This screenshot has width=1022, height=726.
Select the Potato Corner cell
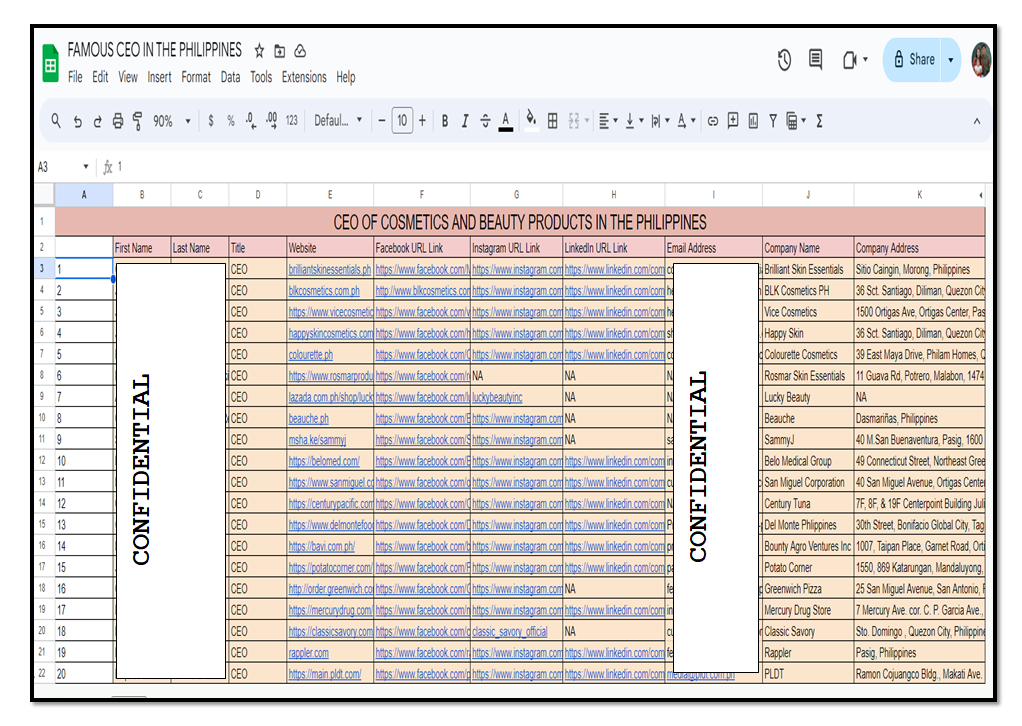pos(808,568)
